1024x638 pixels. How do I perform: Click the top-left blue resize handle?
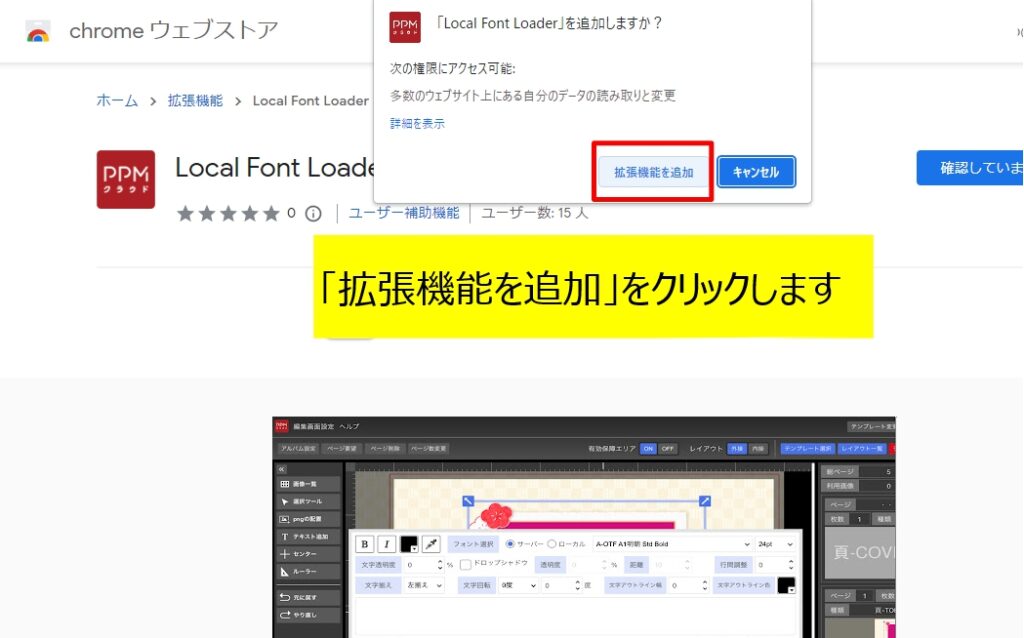point(468,501)
